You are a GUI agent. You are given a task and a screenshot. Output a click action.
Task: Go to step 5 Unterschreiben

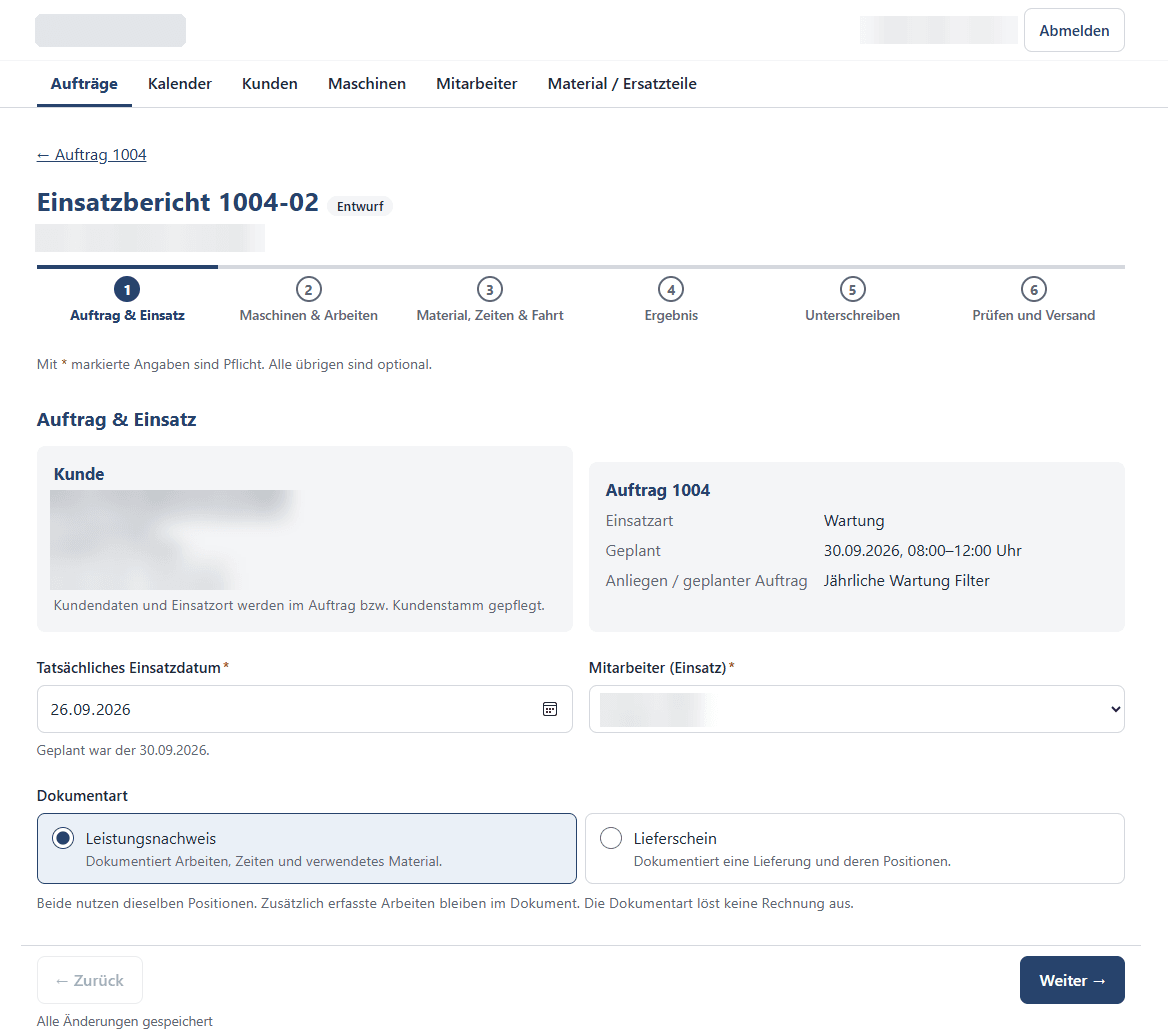click(x=852, y=300)
